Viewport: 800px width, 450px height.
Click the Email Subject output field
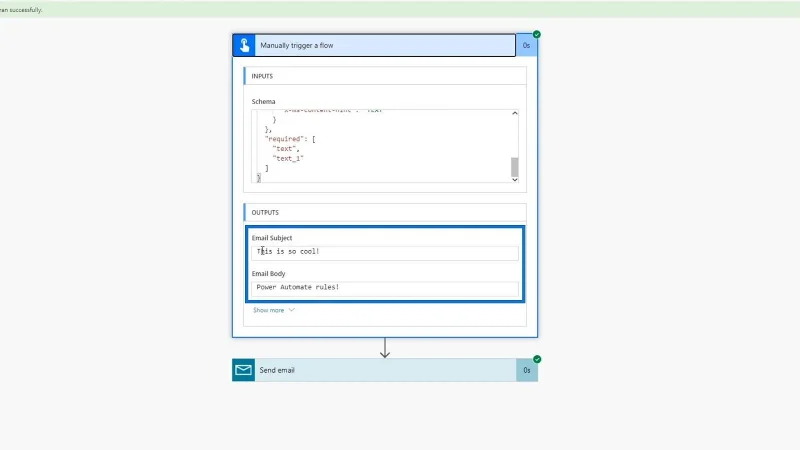(x=385, y=253)
